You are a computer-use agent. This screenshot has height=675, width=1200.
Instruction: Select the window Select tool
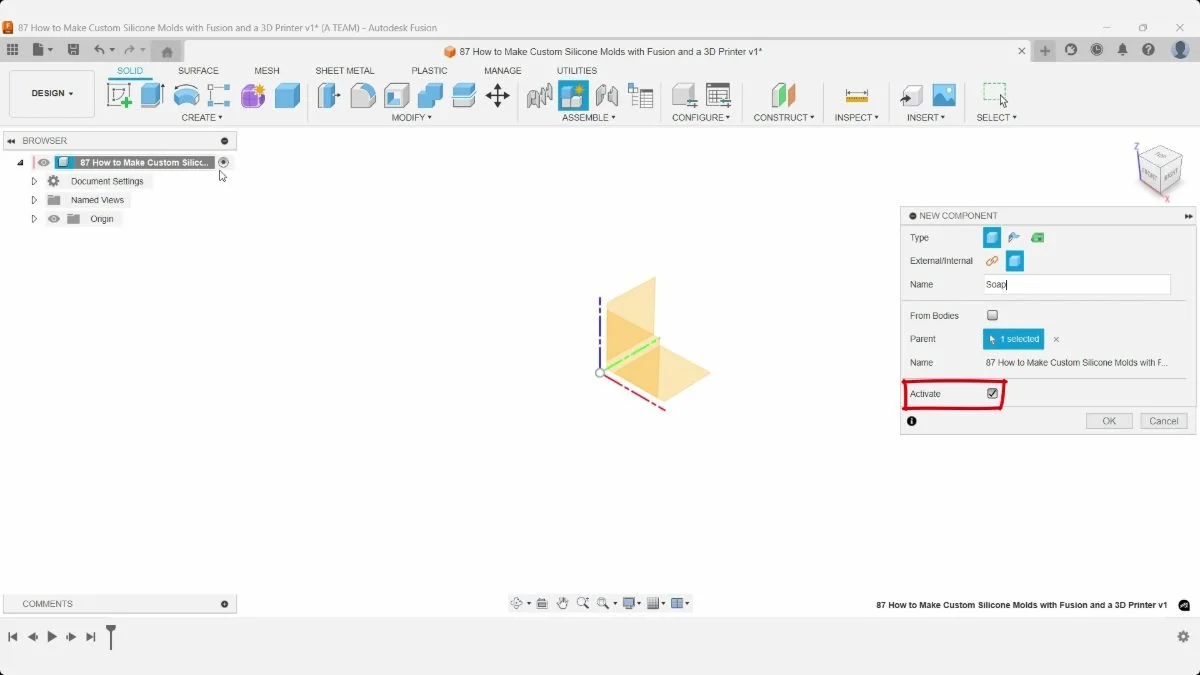click(x=995, y=95)
